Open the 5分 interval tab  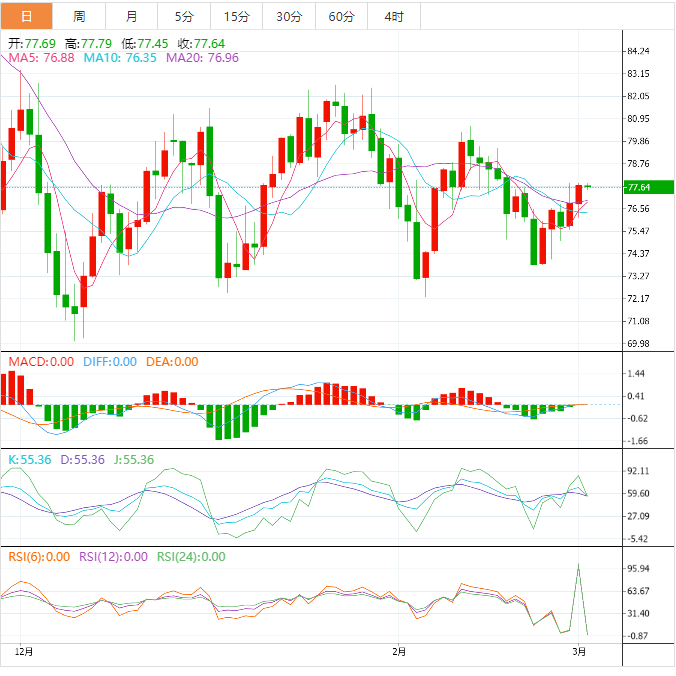tap(184, 16)
